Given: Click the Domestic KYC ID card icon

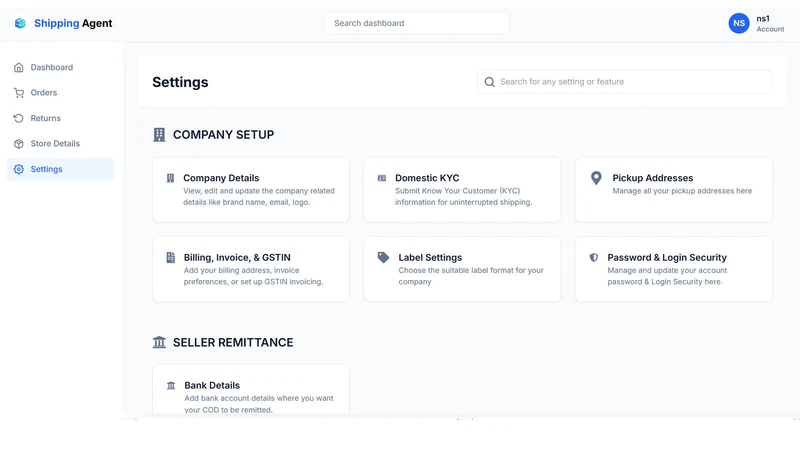Looking at the screenshot, I should [x=382, y=178].
